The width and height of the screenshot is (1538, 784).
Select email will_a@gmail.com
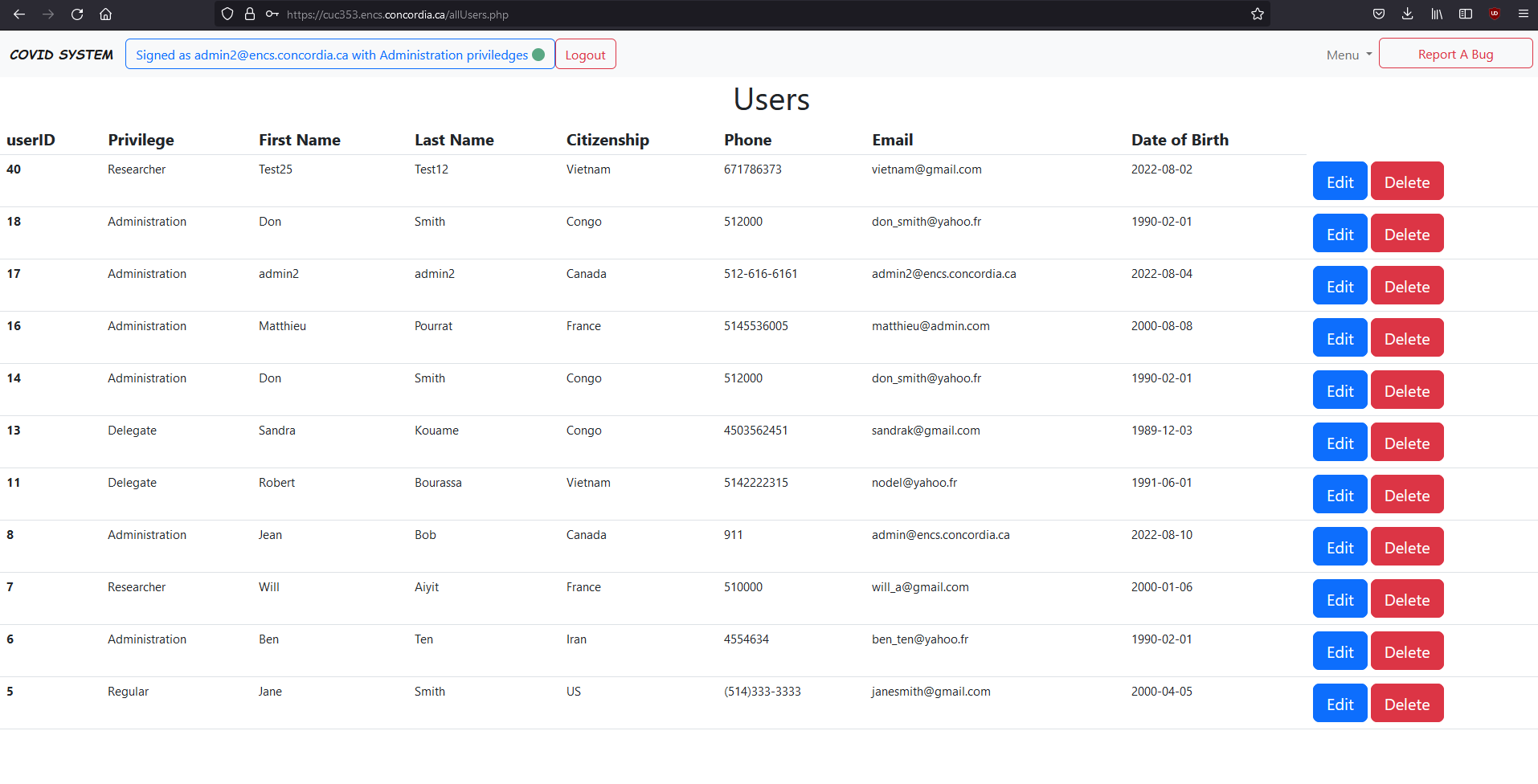[920, 587]
